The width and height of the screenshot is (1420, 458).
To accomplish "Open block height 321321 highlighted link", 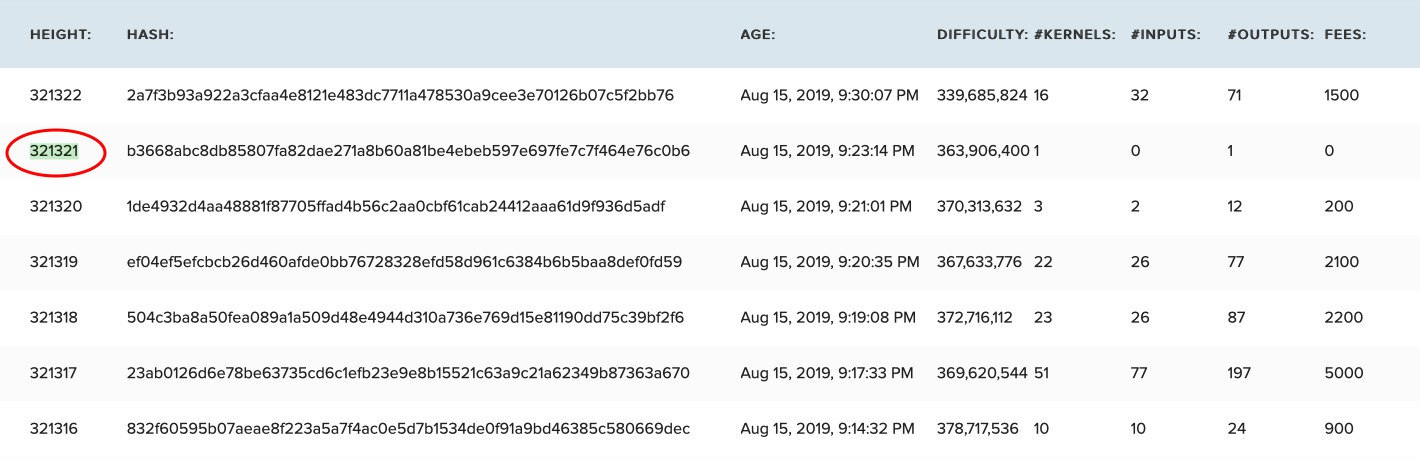I will [54, 151].
